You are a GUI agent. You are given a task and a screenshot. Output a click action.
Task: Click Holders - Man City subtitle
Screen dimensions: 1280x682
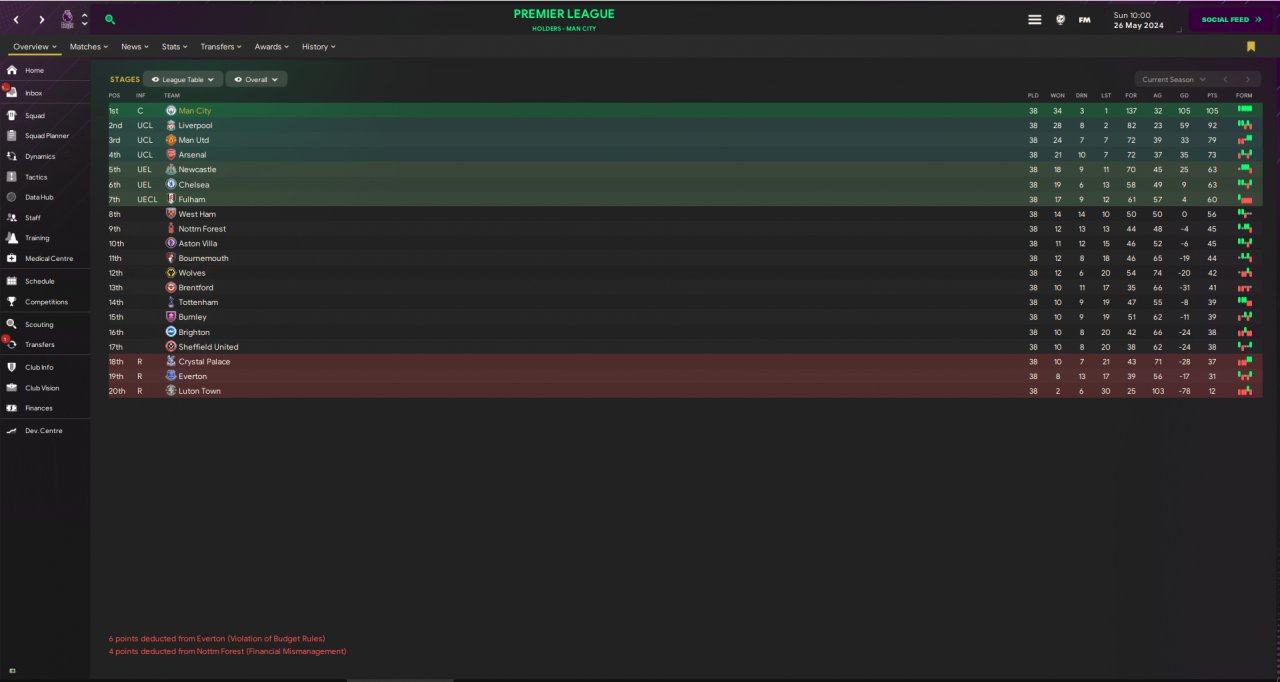pos(563,28)
